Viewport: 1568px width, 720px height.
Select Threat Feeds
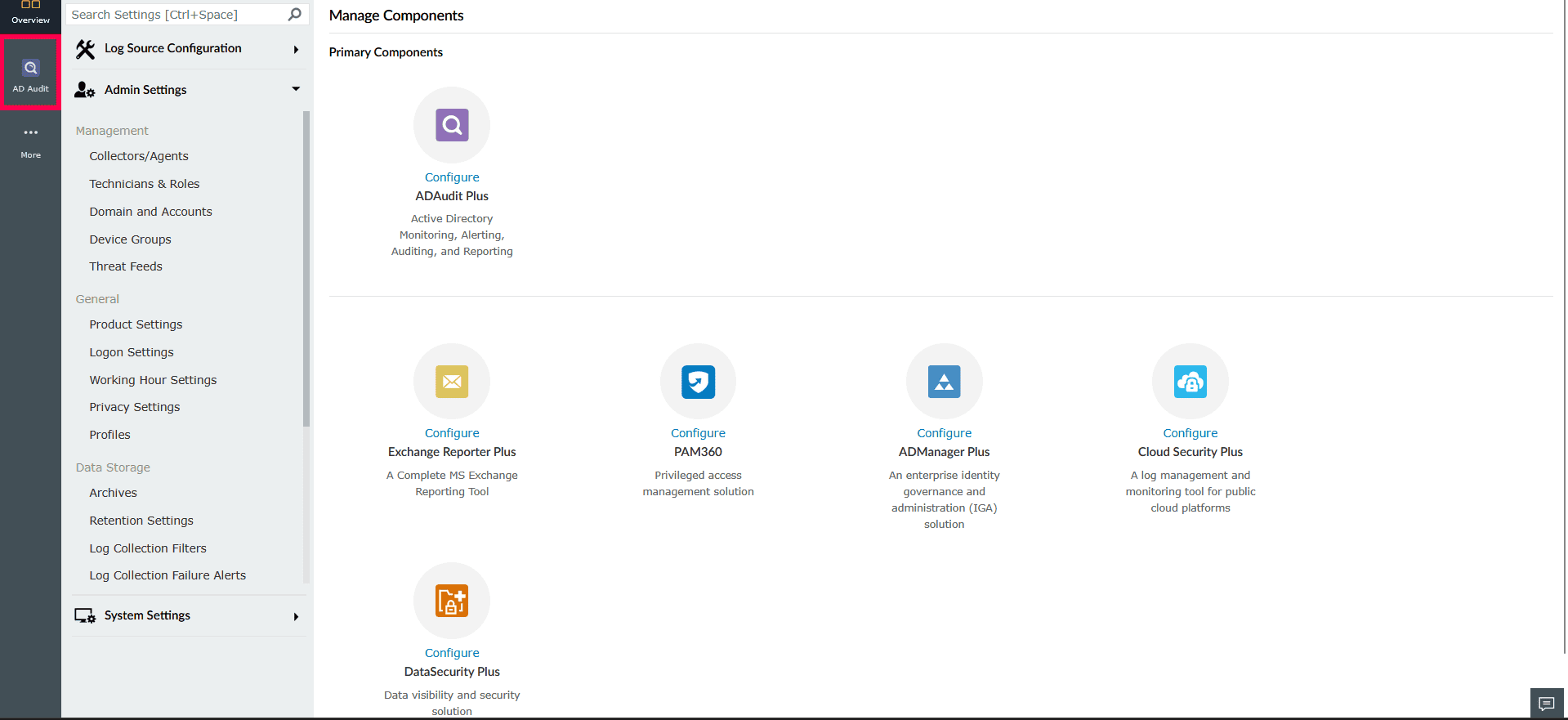pos(126,266)
